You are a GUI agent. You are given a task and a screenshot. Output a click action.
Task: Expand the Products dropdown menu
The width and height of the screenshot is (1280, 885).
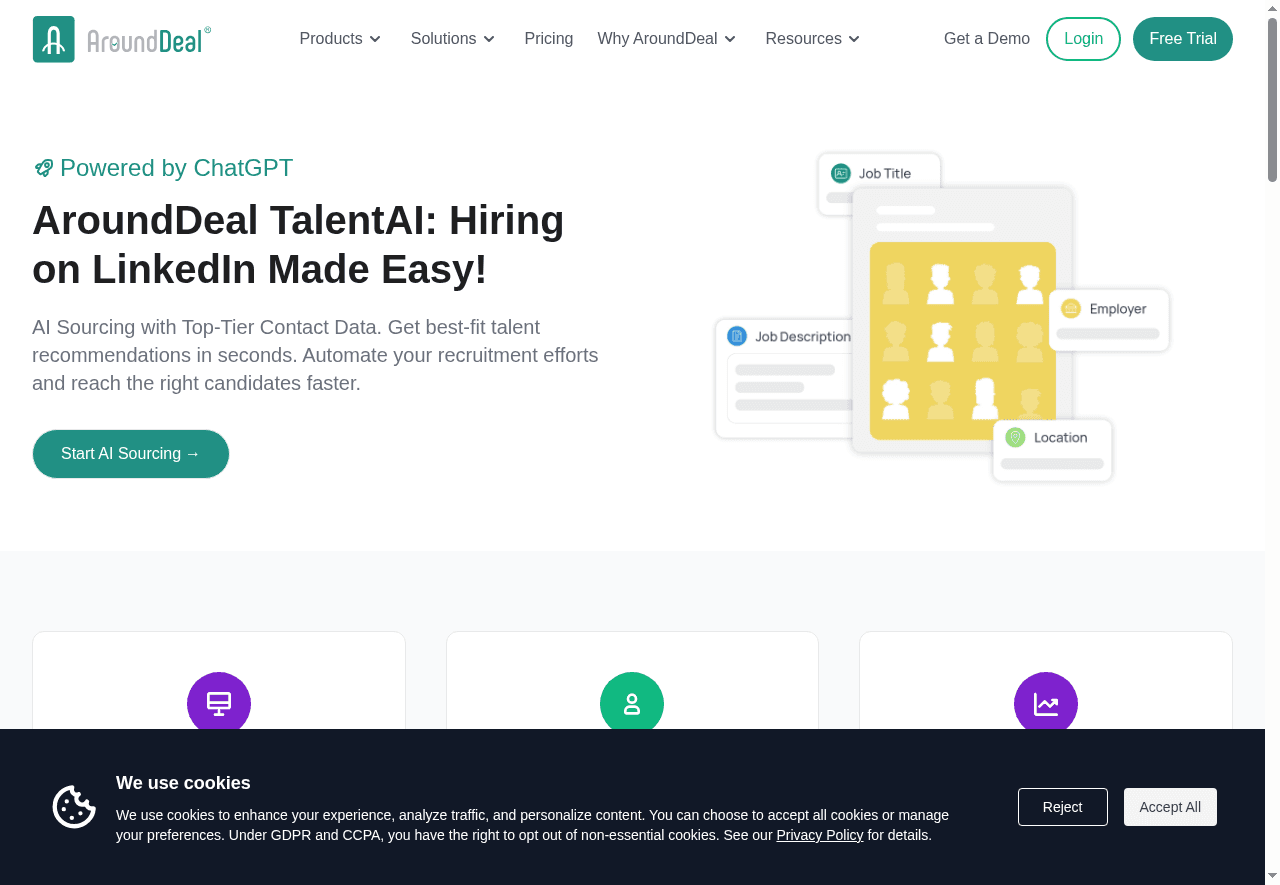tap(340, 39)
